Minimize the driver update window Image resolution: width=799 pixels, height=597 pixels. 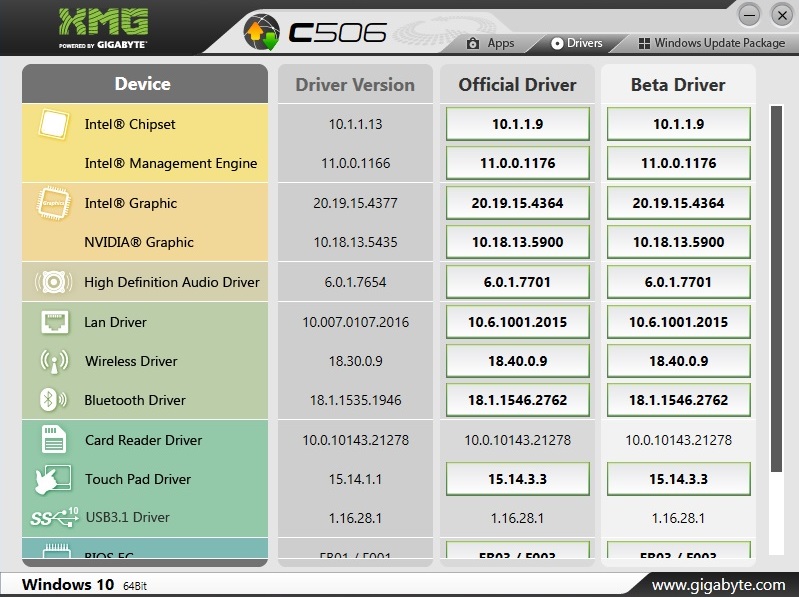tap(749, 15)
